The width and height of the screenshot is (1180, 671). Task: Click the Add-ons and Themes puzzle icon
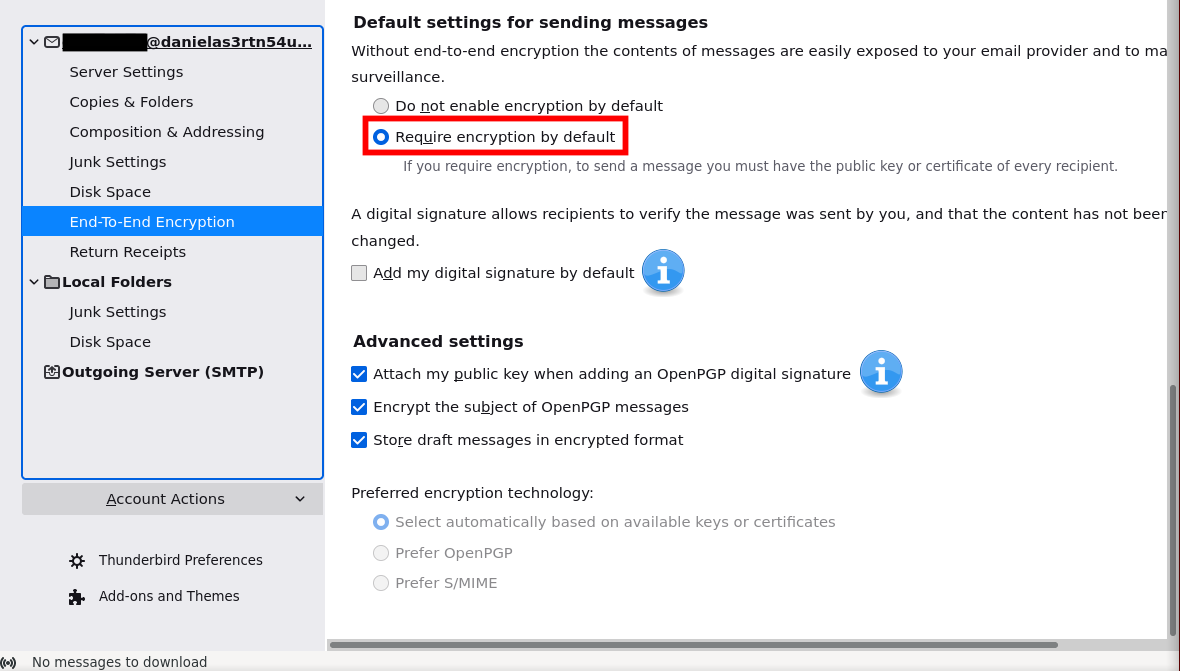77,597
